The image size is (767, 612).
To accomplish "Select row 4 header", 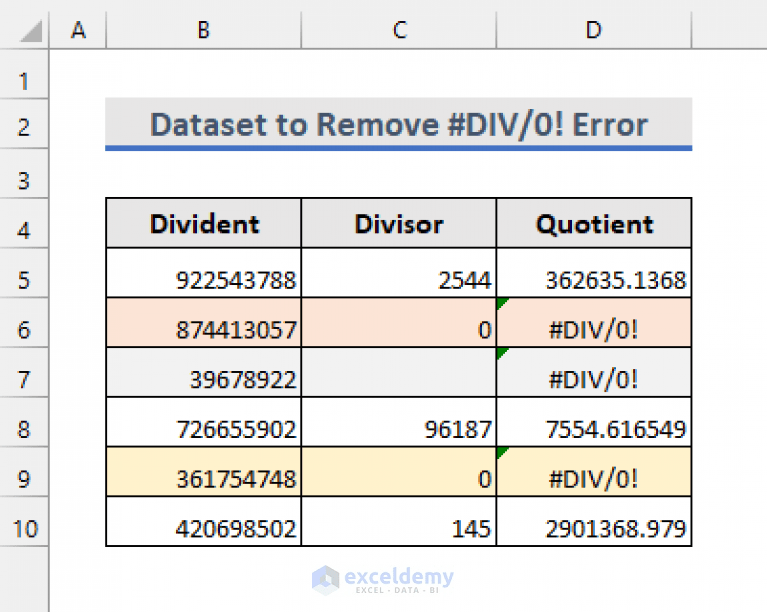I will pyautogui.click(x=24, y=224).
